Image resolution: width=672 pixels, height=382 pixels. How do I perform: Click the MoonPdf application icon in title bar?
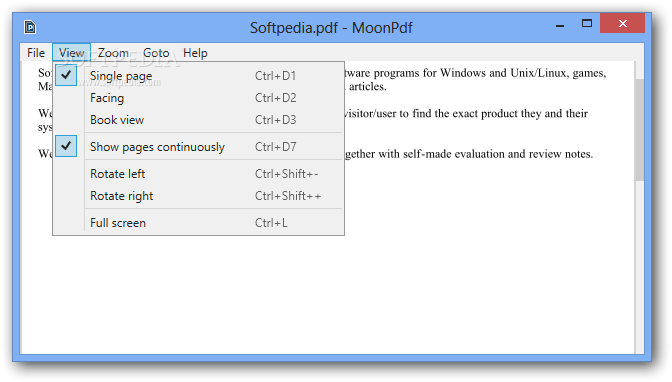coord(30,27)
